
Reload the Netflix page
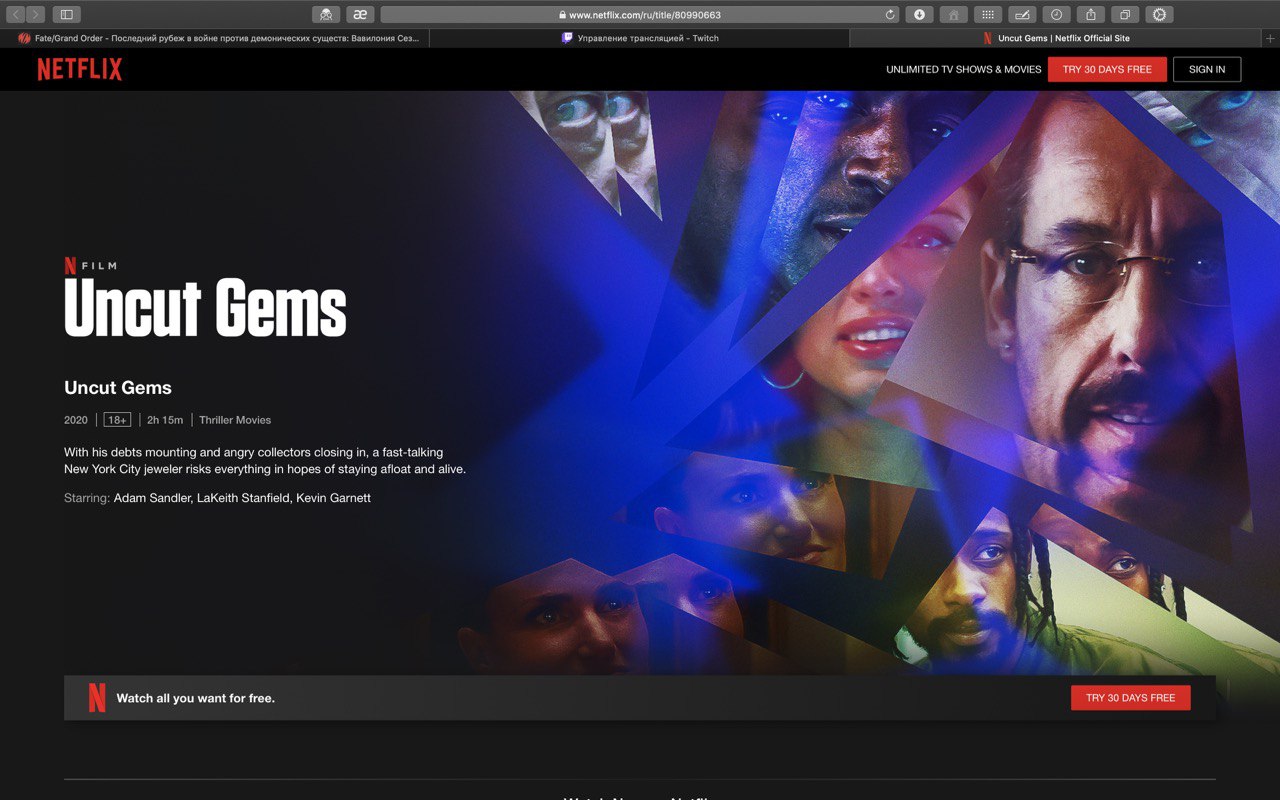(890, 15)
